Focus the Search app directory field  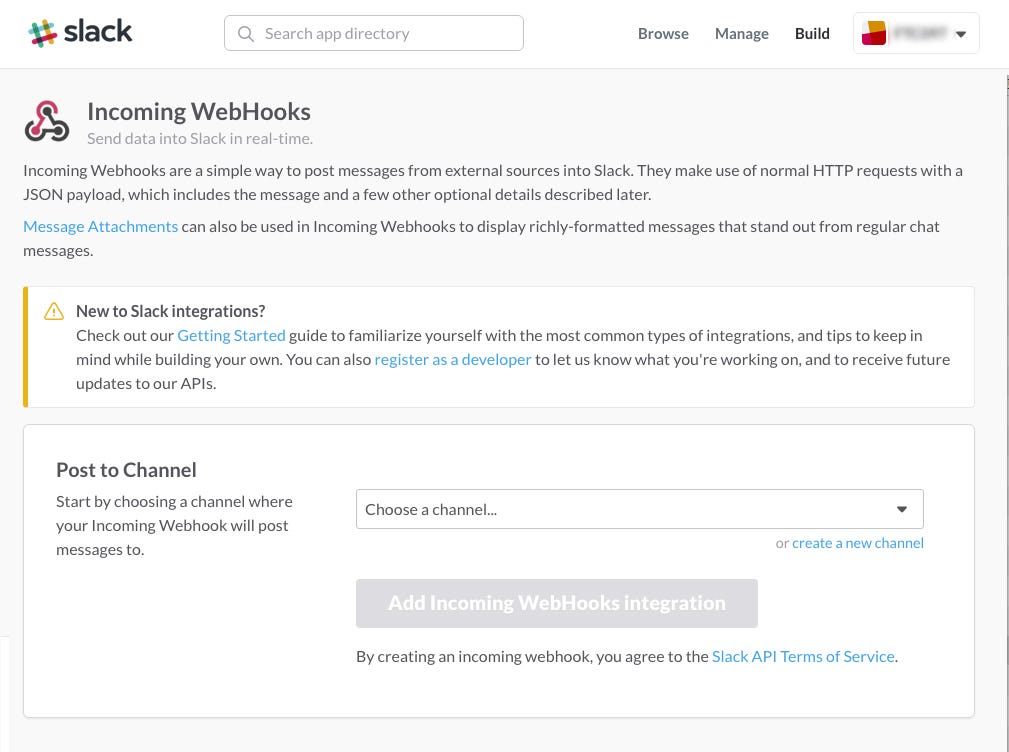(374, 33)
